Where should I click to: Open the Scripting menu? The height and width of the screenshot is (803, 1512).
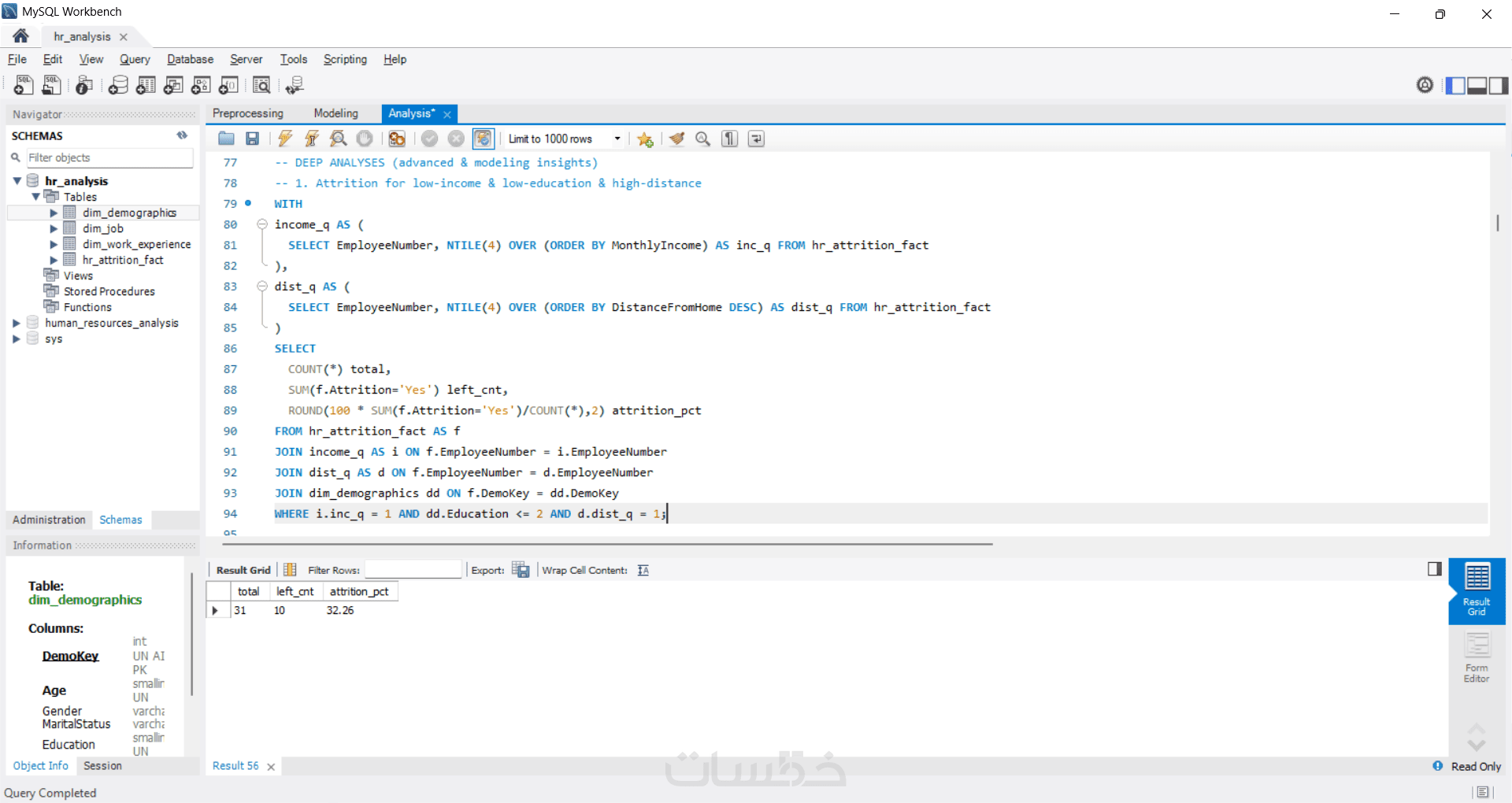[345, 59]
